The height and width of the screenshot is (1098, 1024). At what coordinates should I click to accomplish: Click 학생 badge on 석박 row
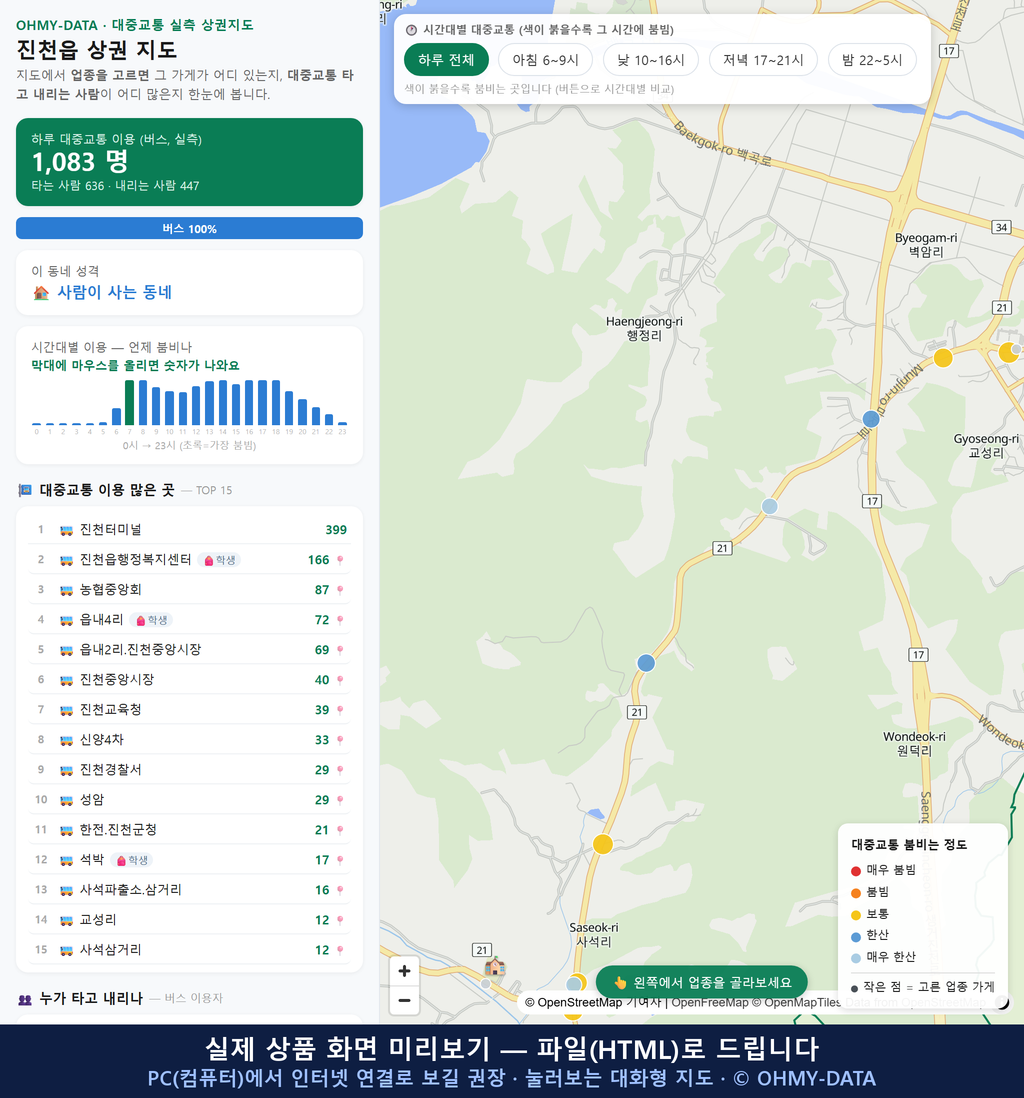[133, 861]
